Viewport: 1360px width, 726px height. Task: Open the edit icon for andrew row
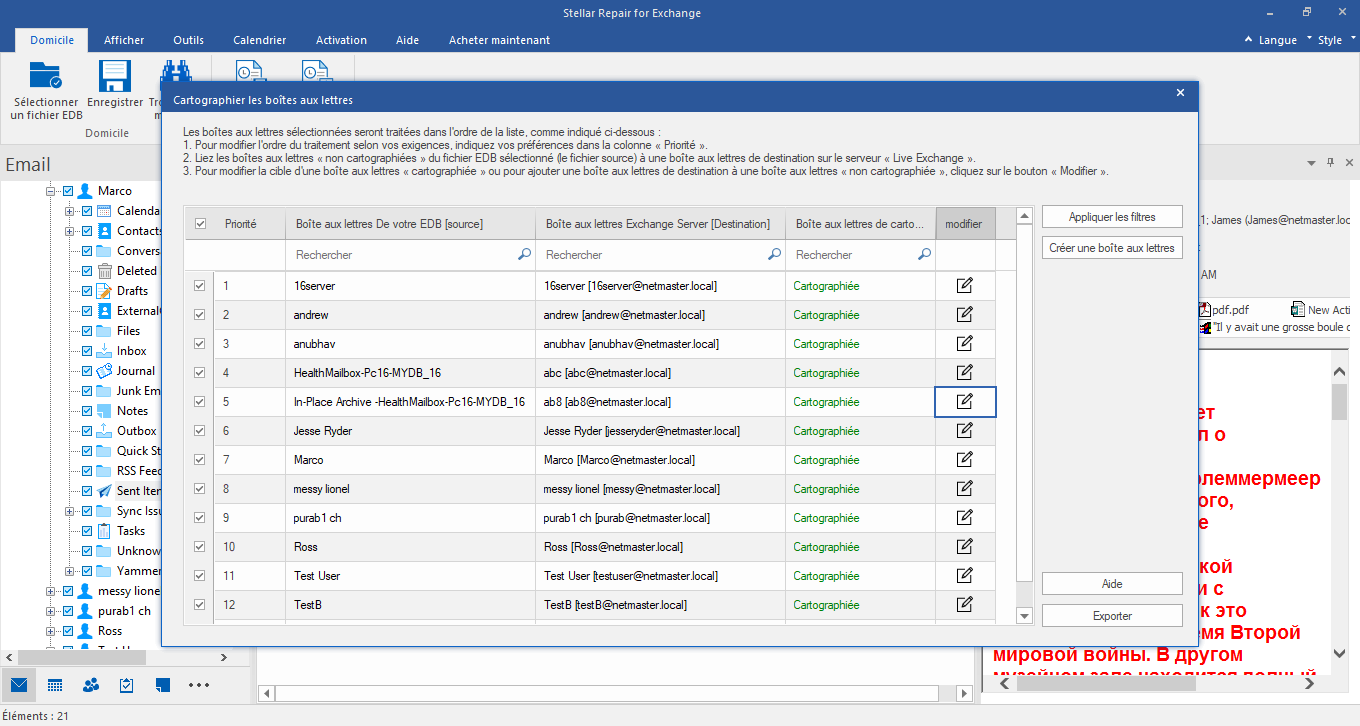coord(965,315)
